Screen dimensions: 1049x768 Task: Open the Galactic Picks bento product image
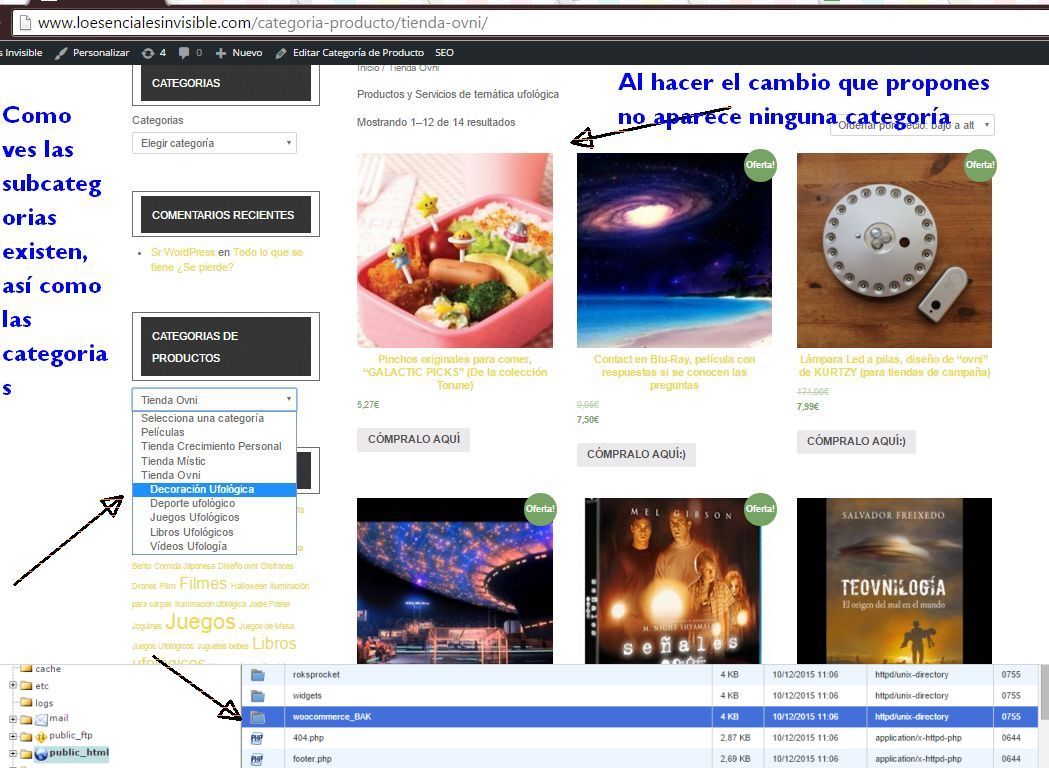[x=455, y=250]
